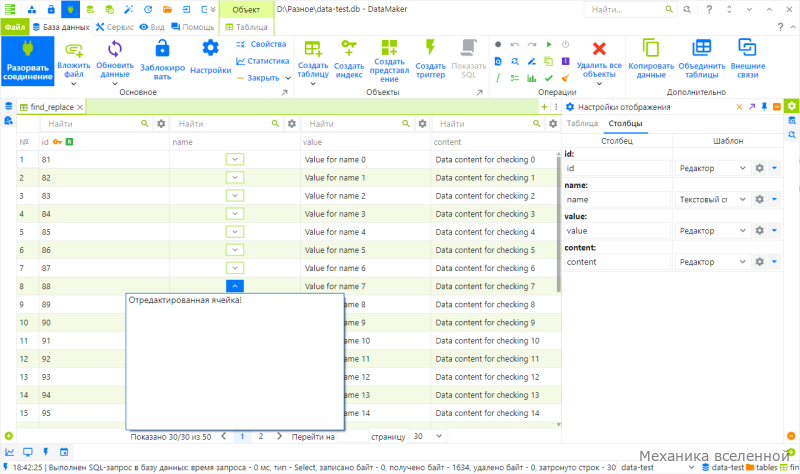Open Файл menu

[15, 27]
